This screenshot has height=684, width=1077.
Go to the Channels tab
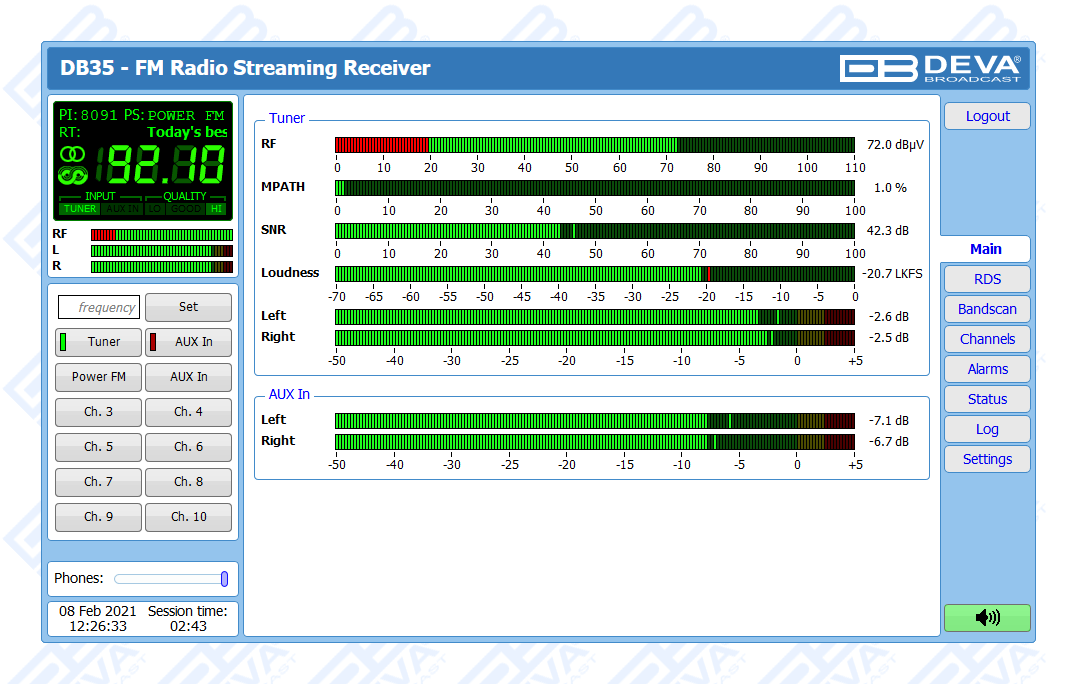click(x=986, y=339)
